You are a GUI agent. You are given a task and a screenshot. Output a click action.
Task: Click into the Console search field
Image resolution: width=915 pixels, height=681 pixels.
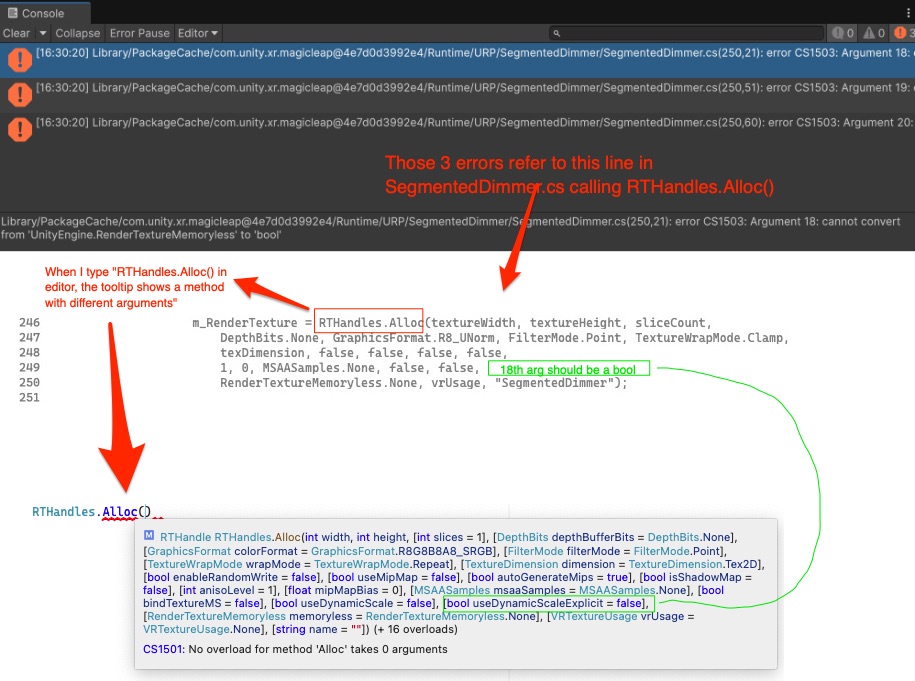(686, 33)
